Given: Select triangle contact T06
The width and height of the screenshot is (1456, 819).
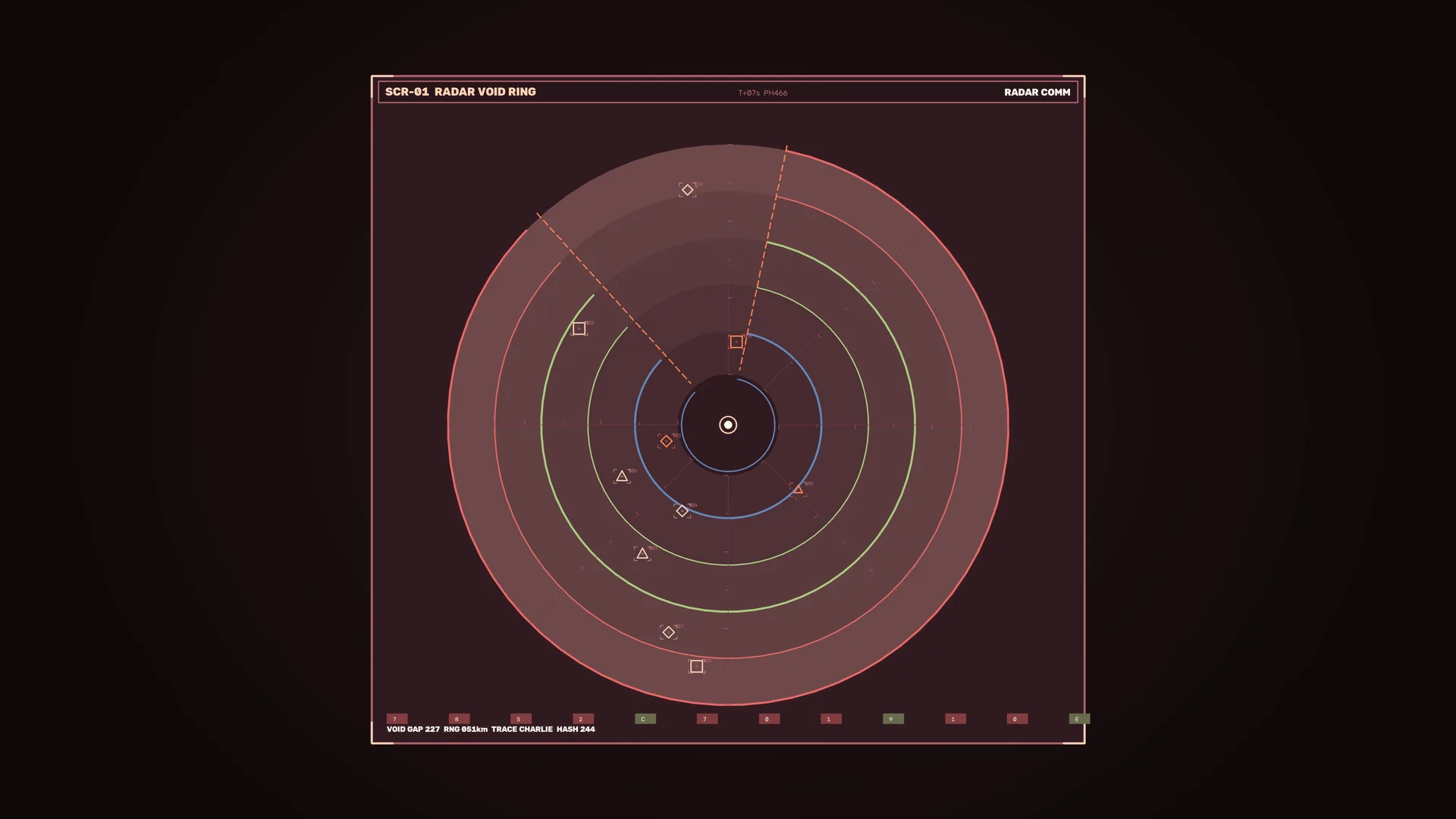Looking at the screenshot, I should [622, 476].
